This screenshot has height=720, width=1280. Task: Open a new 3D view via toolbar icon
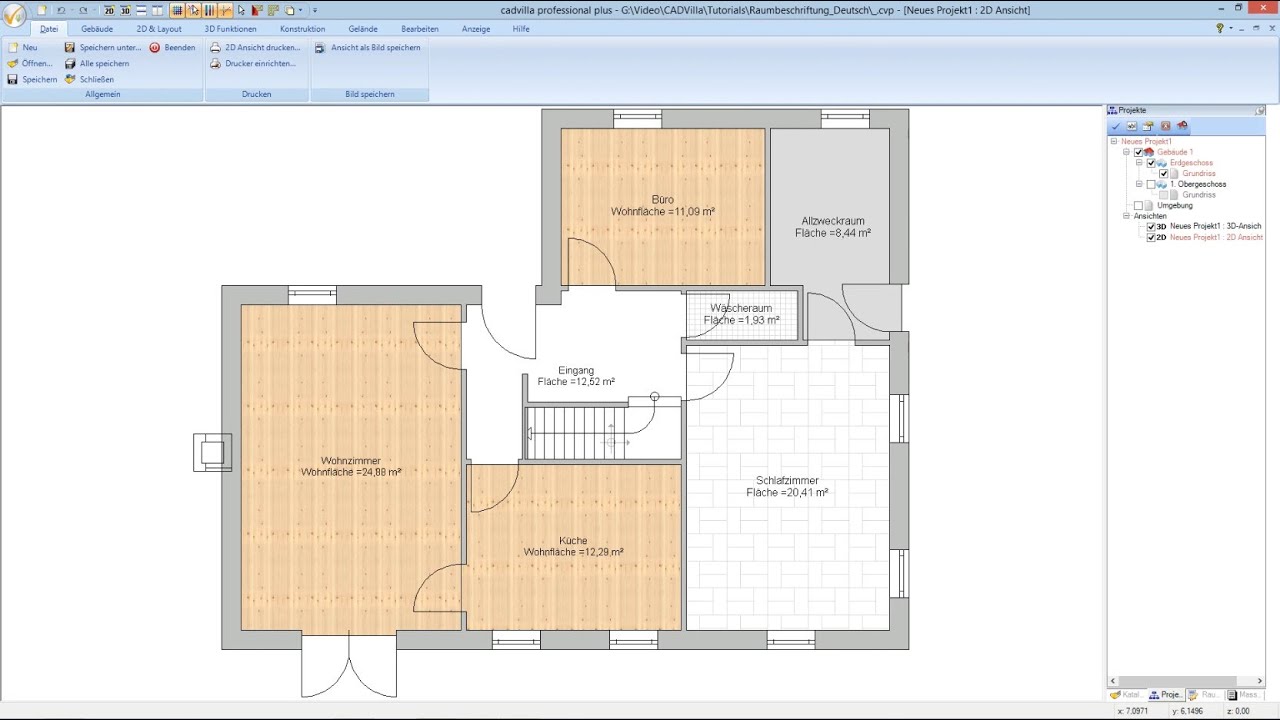coord(125,10)
